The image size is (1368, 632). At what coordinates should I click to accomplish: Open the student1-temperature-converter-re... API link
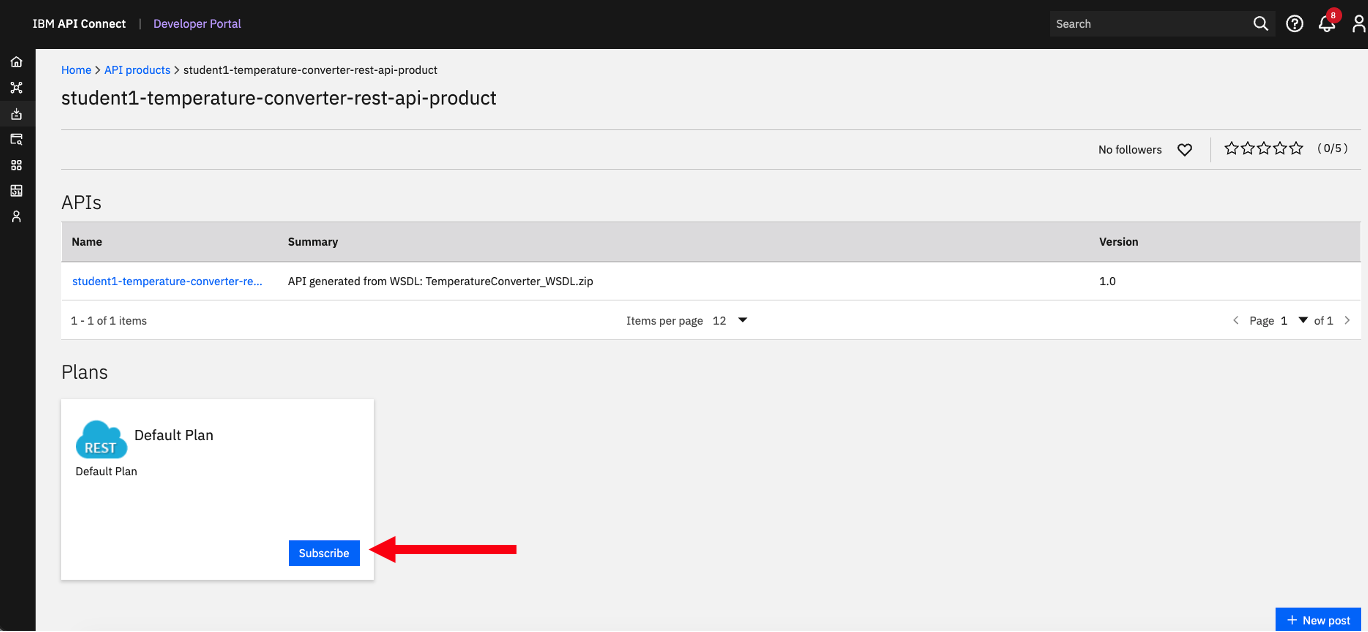167,282
